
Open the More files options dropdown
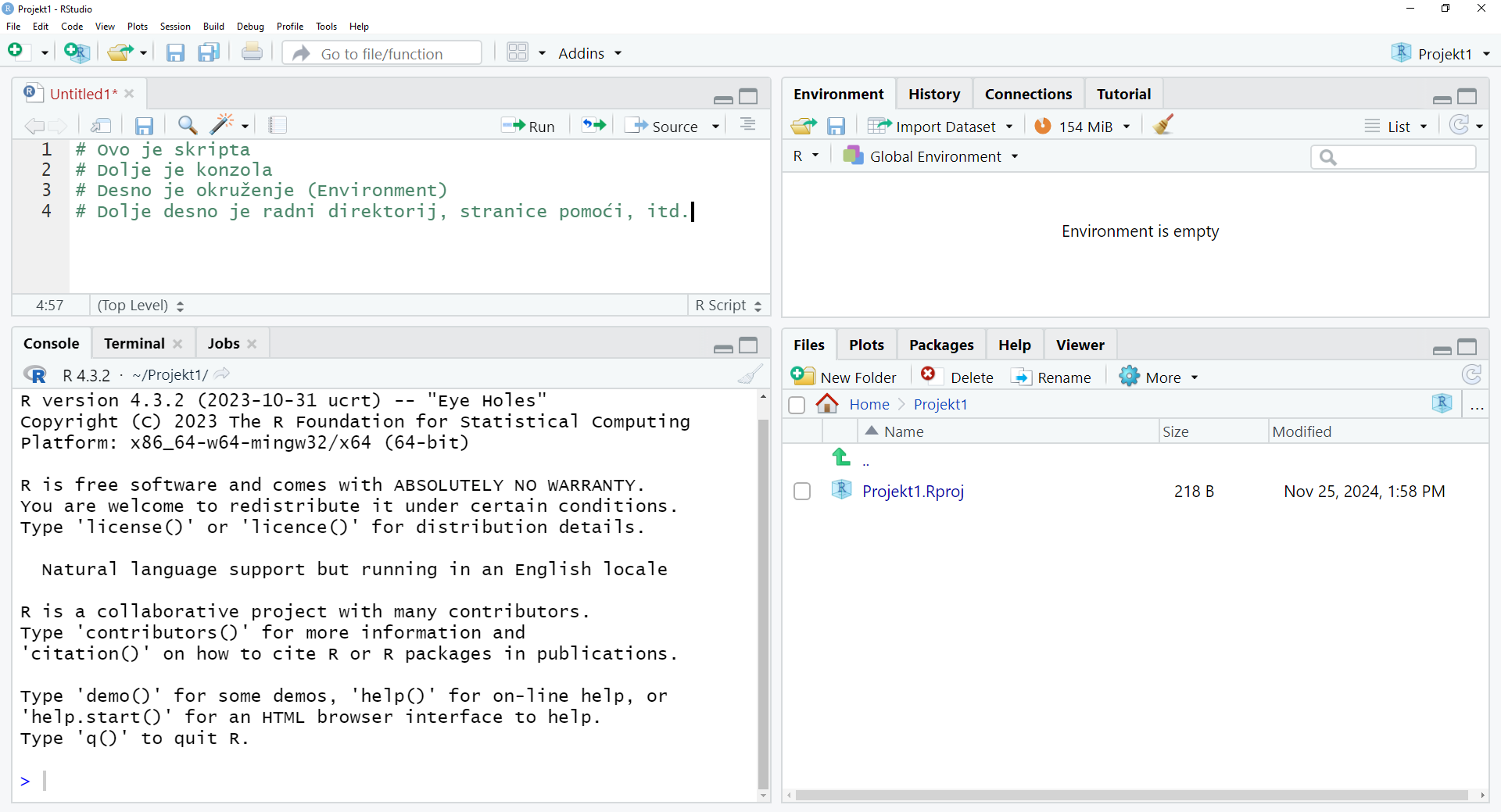point(1159,377)
